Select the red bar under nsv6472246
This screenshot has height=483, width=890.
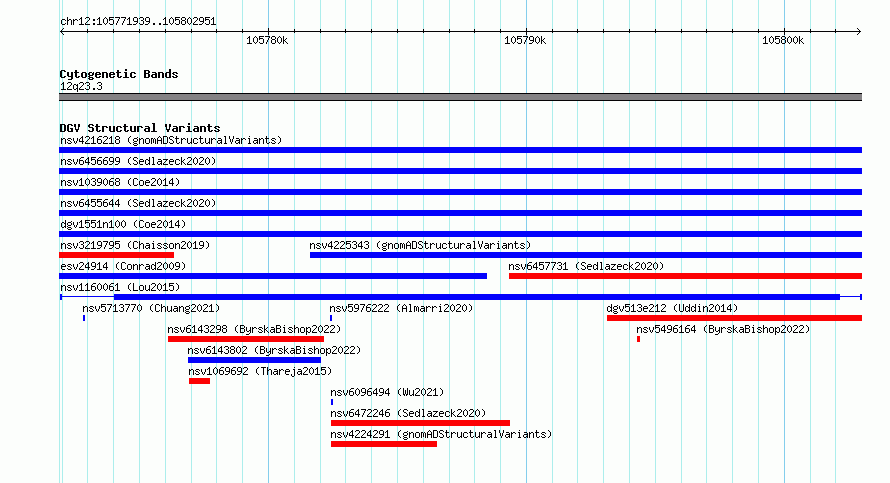click(x=420, y=423)
